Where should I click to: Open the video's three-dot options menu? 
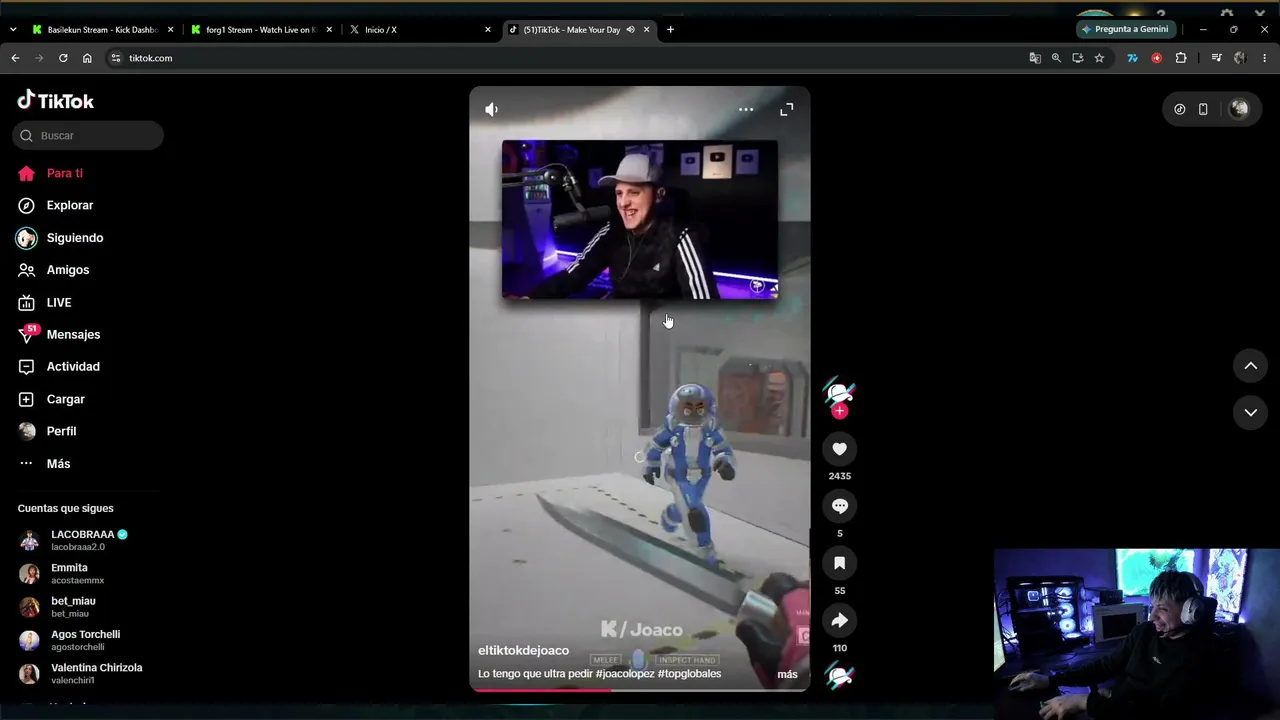point(746,109)
